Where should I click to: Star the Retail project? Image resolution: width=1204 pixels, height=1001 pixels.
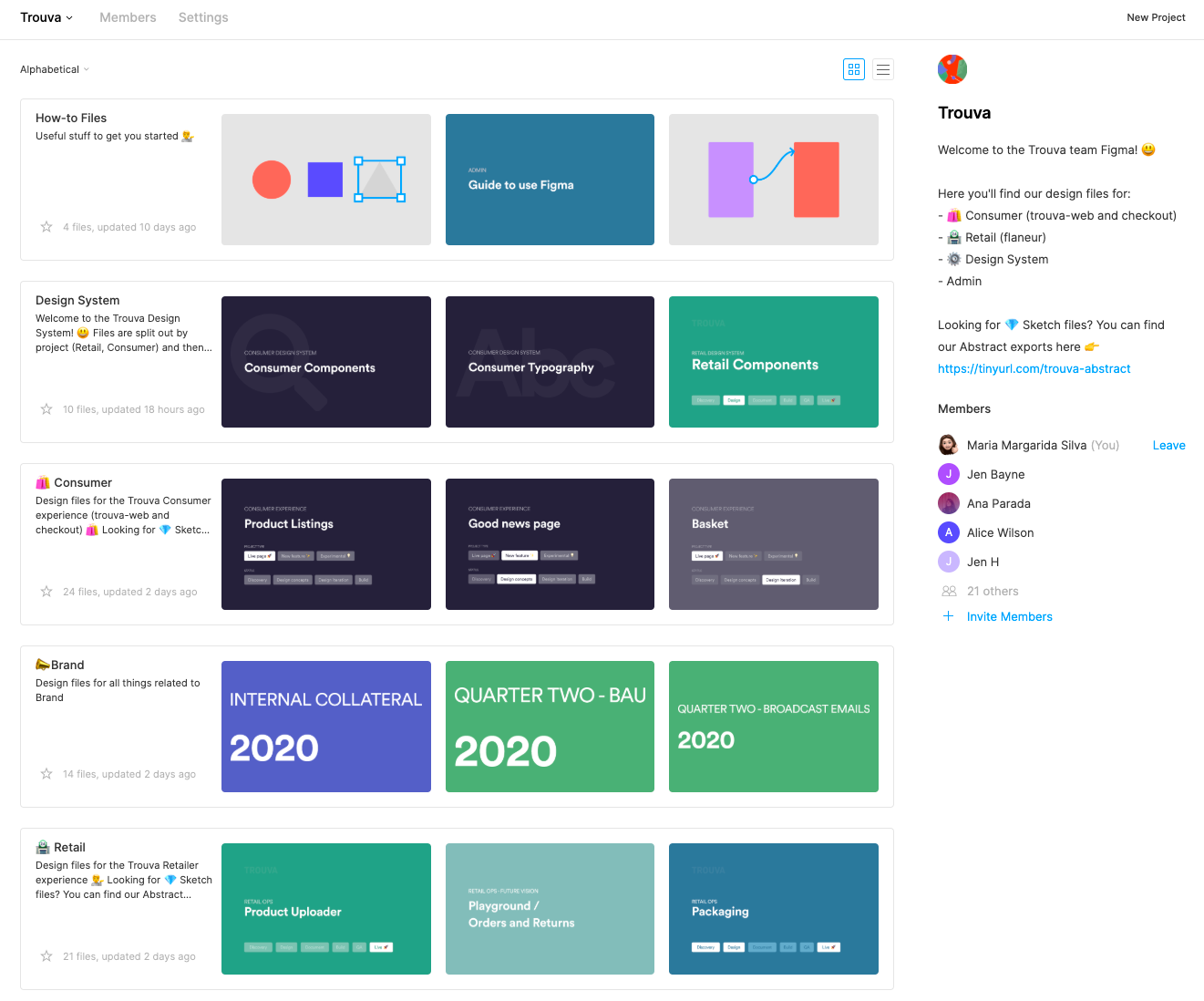pyautogui.click(x=46, y=956)
